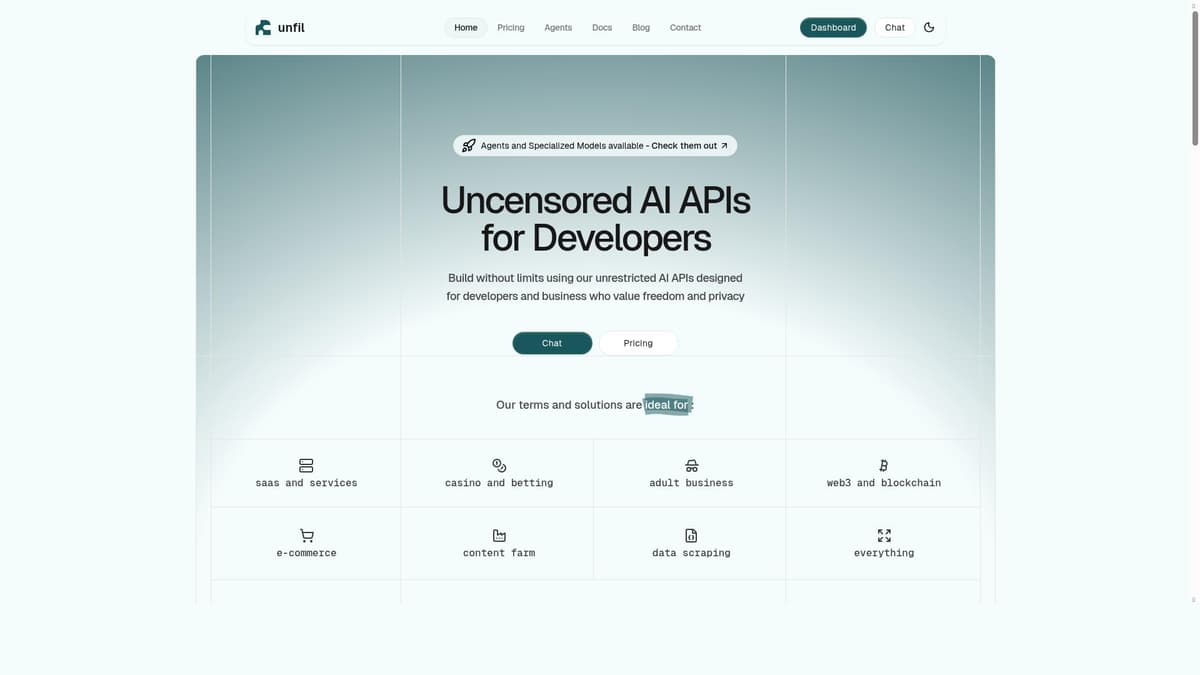
Task: Click the rocket icon in announcement banner
Action: [x=468, y=146]
